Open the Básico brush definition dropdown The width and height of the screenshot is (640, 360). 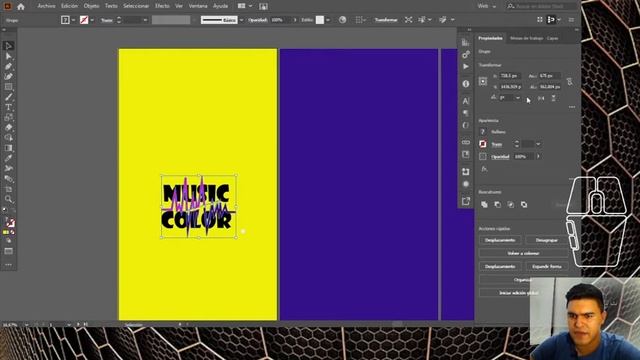click(241, 20)
